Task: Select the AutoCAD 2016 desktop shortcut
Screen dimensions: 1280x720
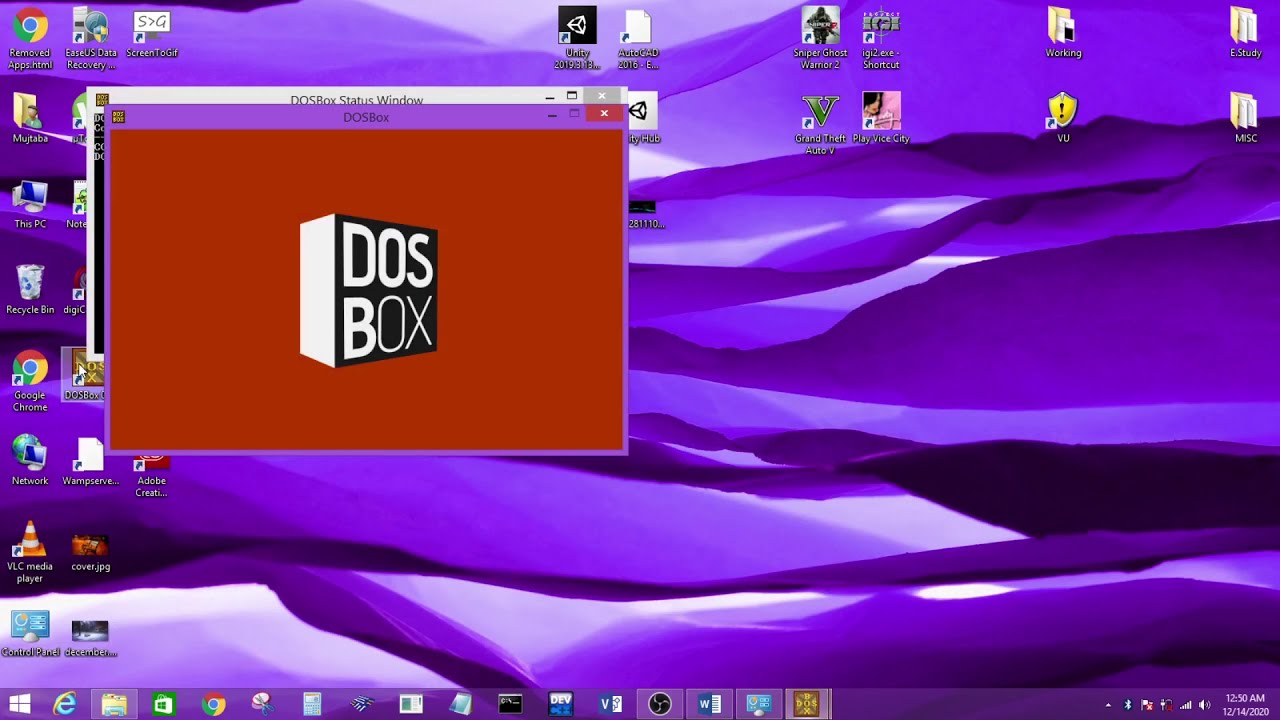Action: point(638,38)
